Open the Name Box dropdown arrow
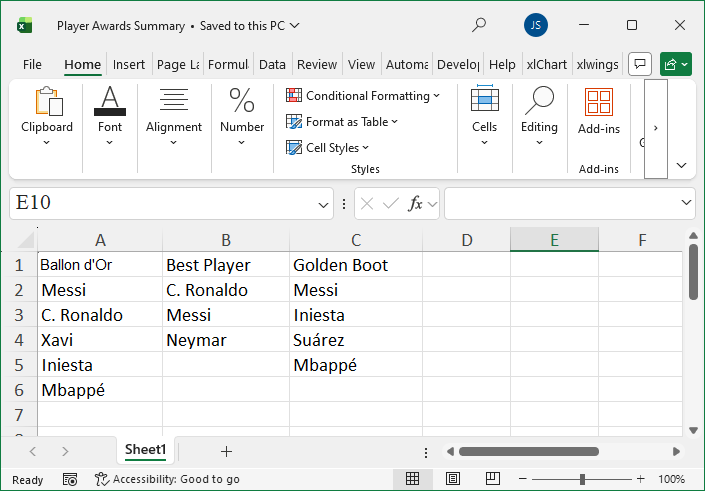 [x=324, y=204]
